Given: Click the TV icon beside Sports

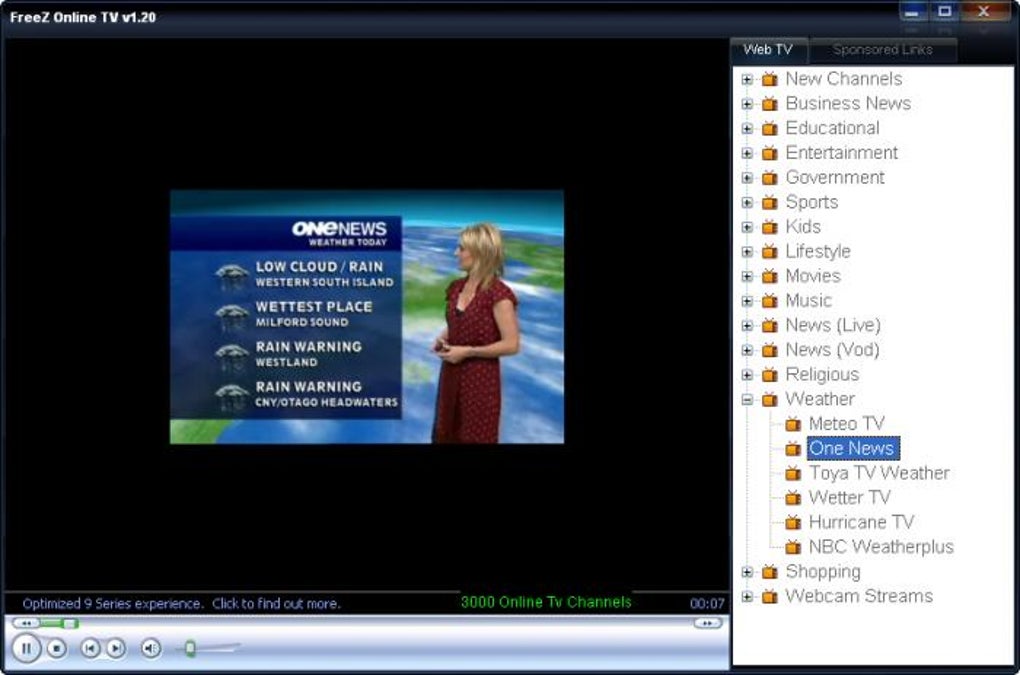Looking at the screenshot, I should pos(770,202).
